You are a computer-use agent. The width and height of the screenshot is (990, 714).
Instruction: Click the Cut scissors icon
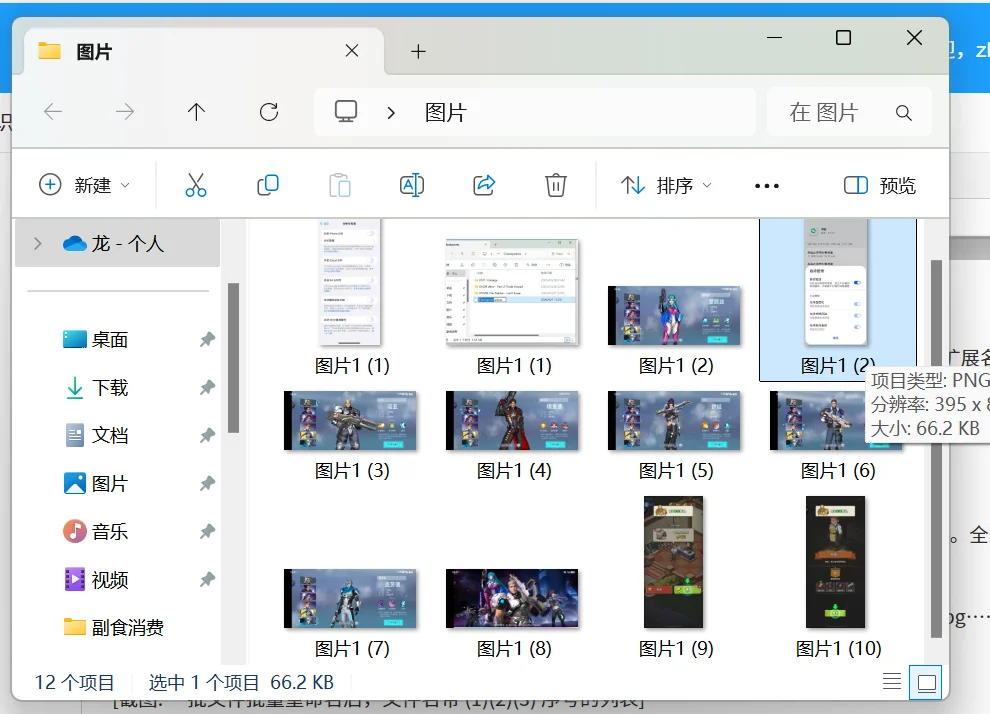[x=196, y=185]
